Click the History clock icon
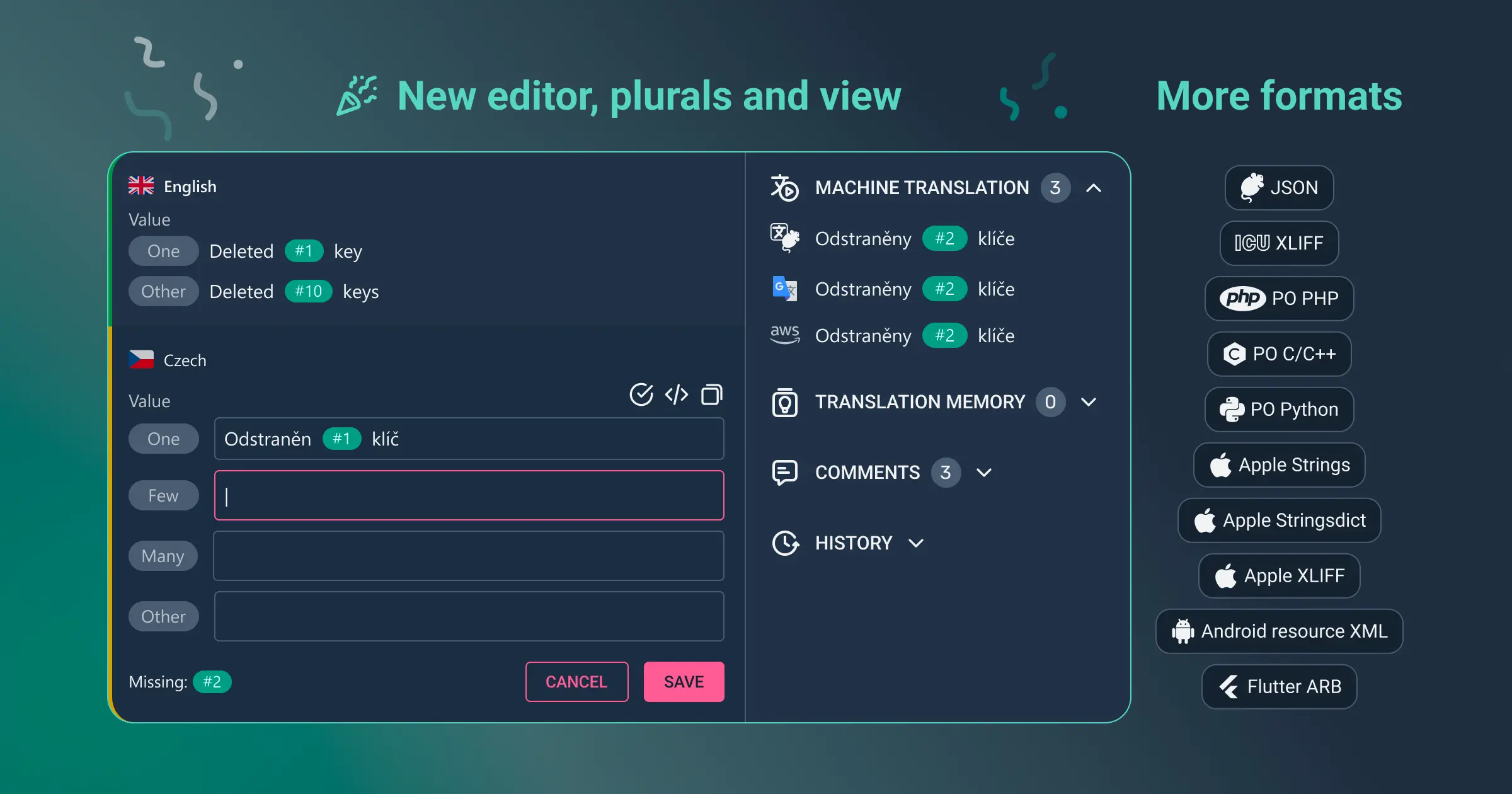Viewport: 1512px width, 794px height. (x=785, y=543)
